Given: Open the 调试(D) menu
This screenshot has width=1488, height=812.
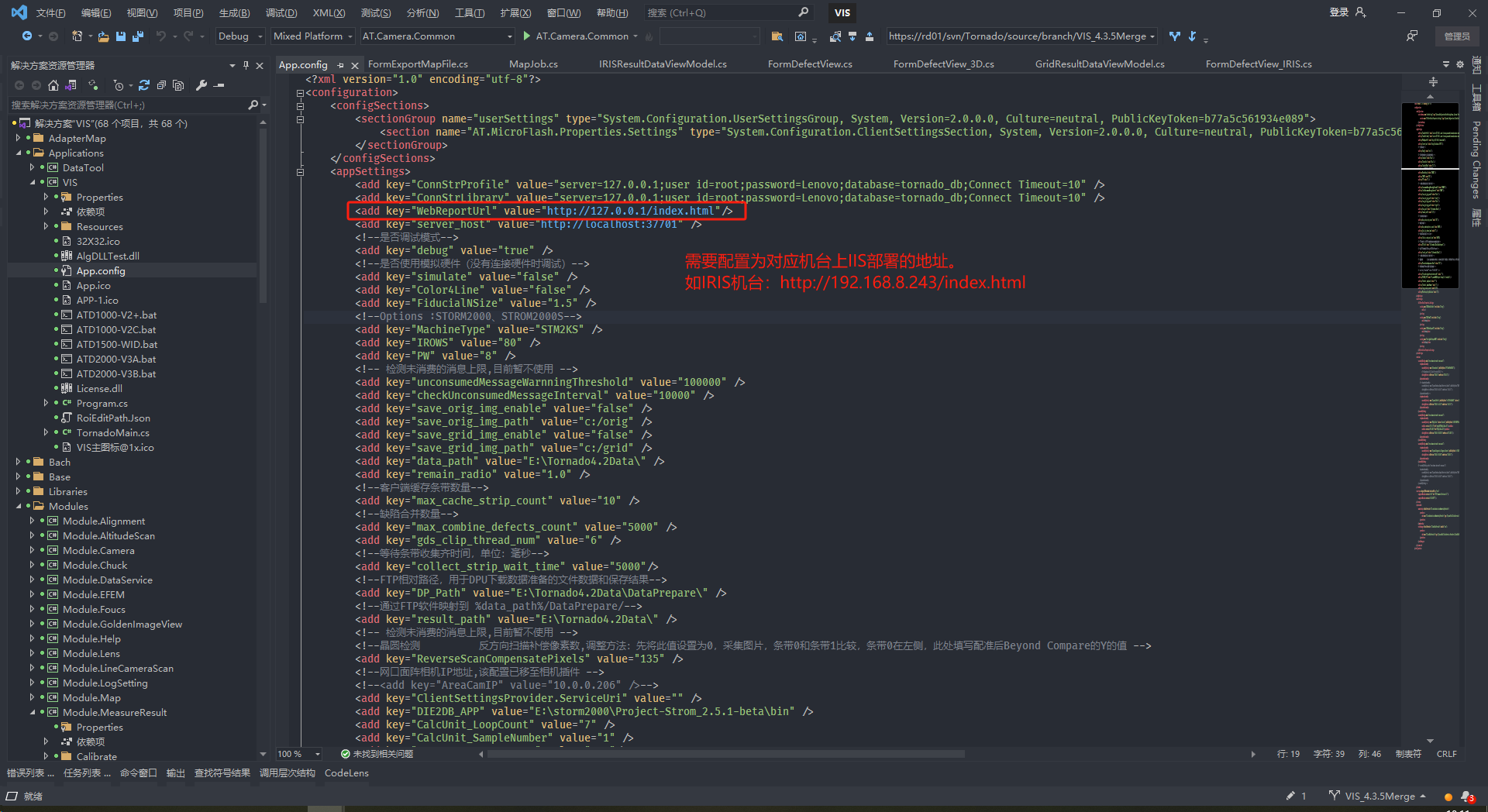Looking at the screenshot, I should click(281, 12).
